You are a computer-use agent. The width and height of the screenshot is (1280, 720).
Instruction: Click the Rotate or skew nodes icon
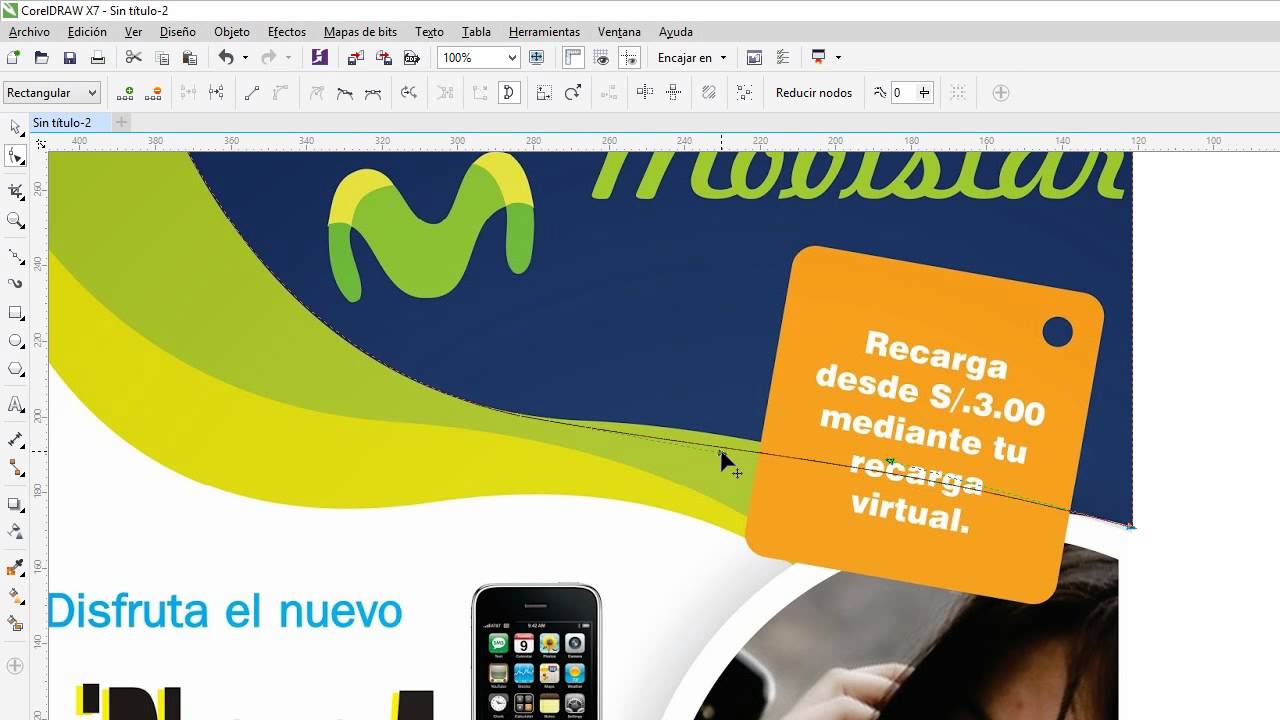pyautogui.click(x=573, y=93)
